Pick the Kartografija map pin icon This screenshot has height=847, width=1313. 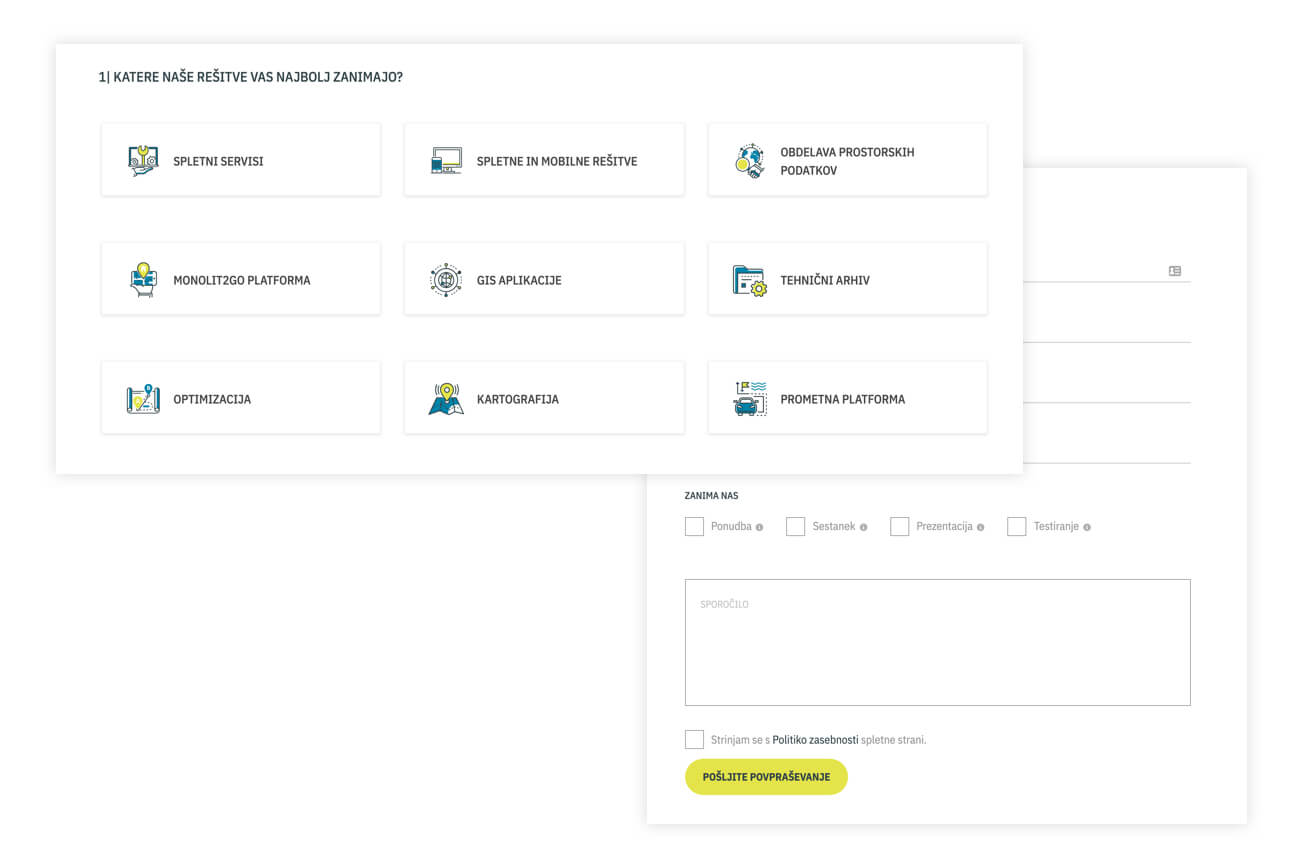[x=446, y=399]
